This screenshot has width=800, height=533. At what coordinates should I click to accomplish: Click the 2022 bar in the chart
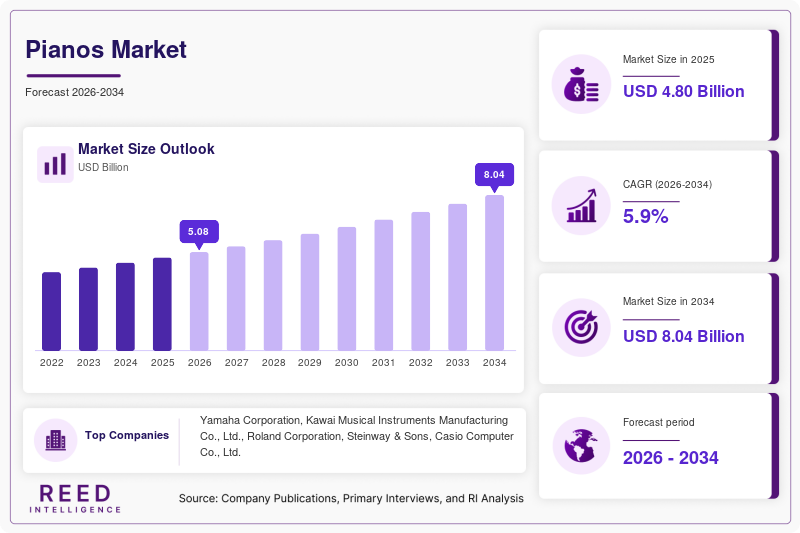pyautogui.click(x=52, y=312)
